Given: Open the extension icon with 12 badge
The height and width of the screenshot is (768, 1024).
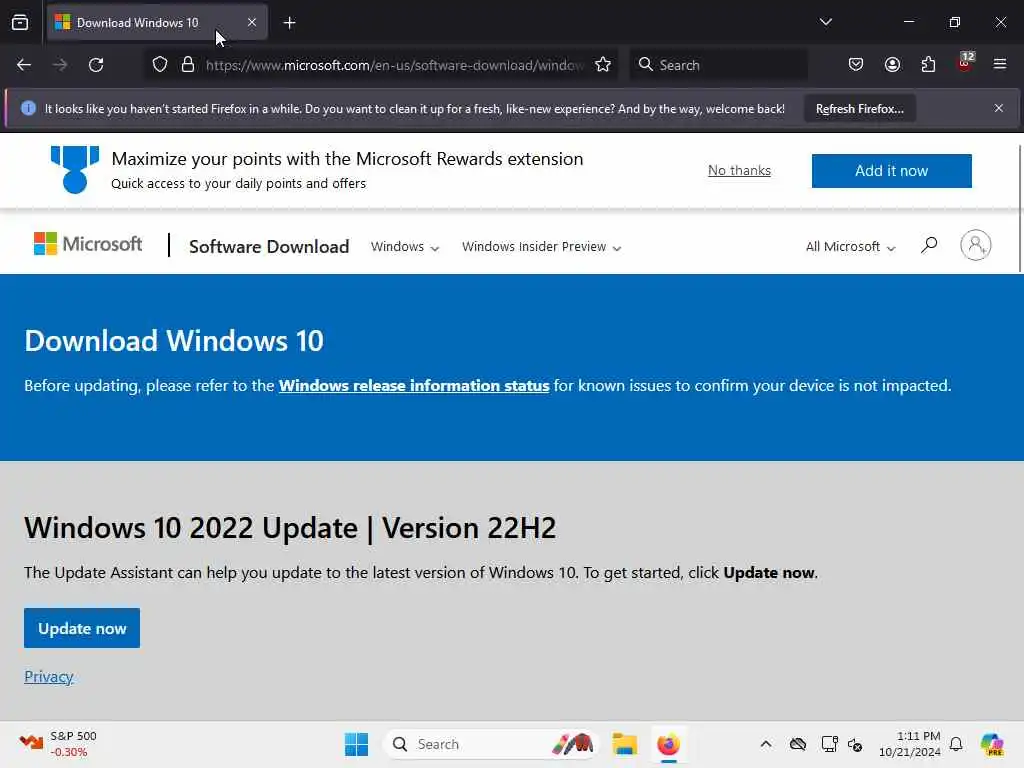Looking at the screenshot, I should click(x=965, y=63).
